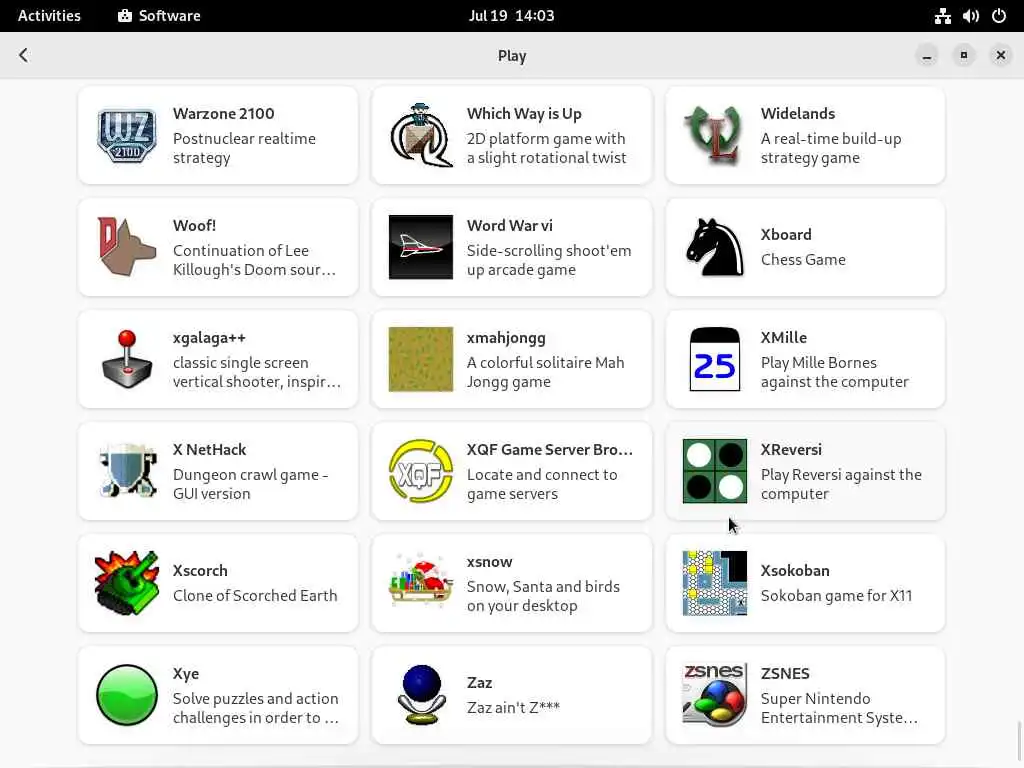Open the Xboard title text

786,234
